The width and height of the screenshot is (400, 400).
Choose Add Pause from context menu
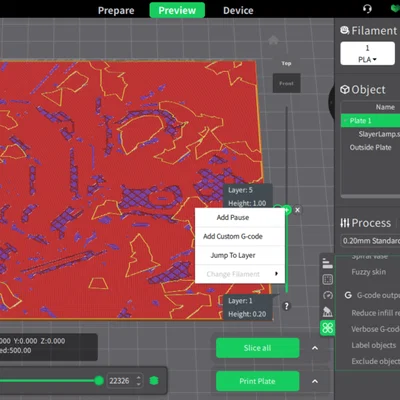coord(233,218)
